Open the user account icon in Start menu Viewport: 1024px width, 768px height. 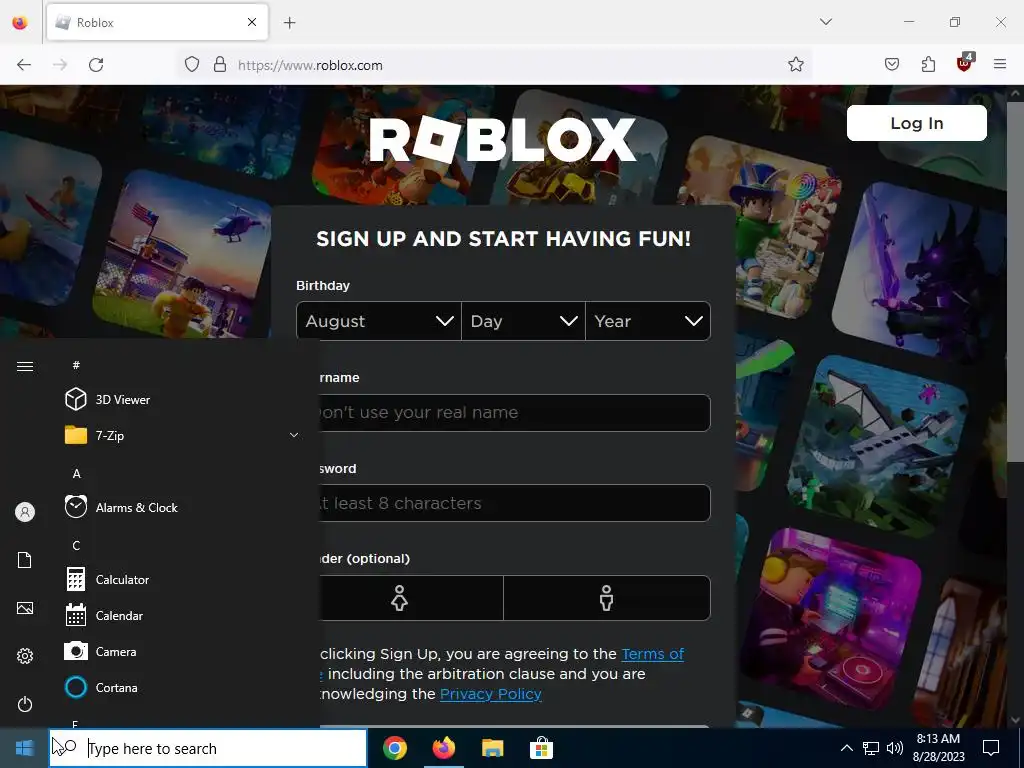tap(25, 512)
